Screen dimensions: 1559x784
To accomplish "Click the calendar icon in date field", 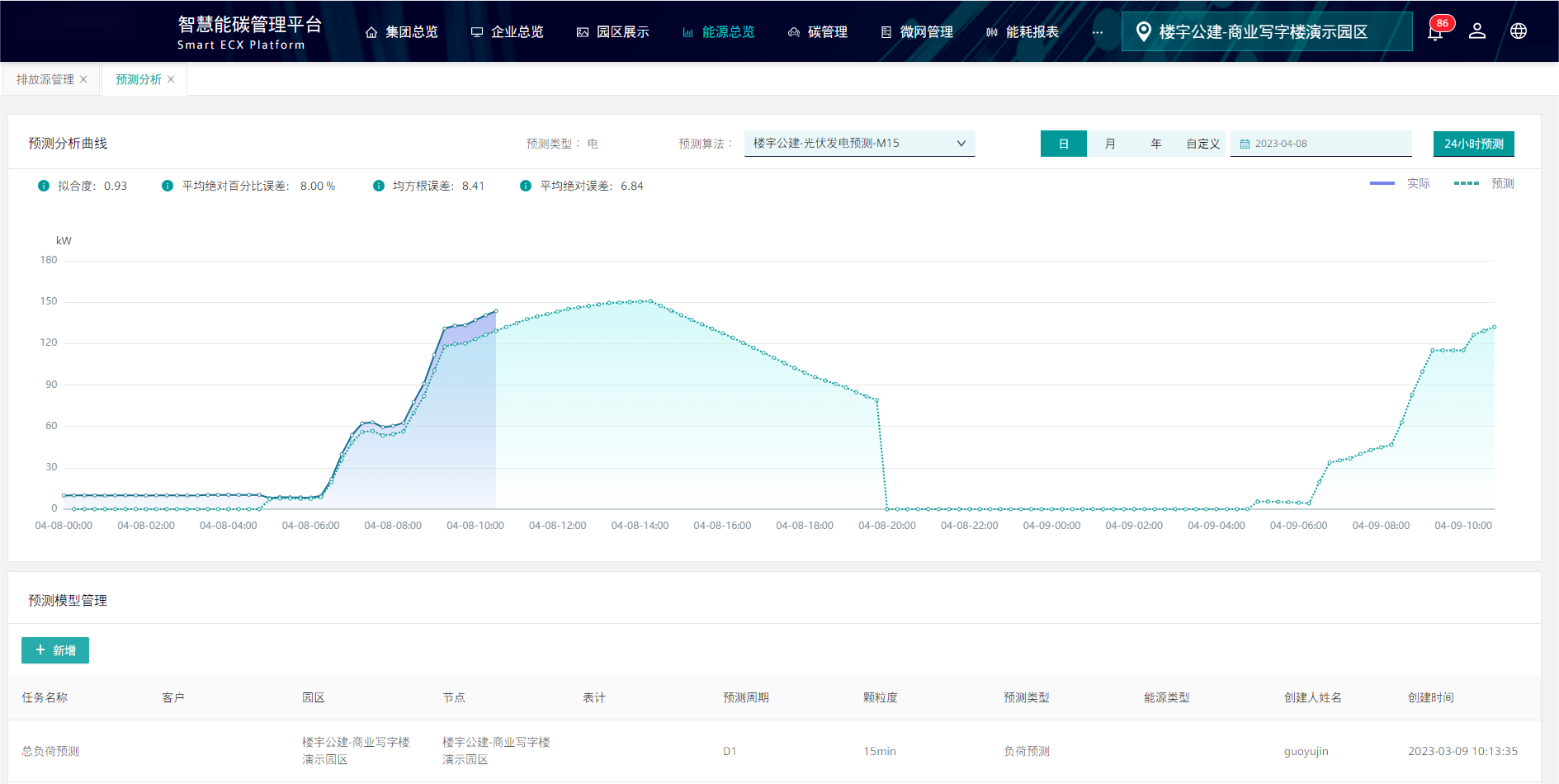I will tap(1245, 144).
